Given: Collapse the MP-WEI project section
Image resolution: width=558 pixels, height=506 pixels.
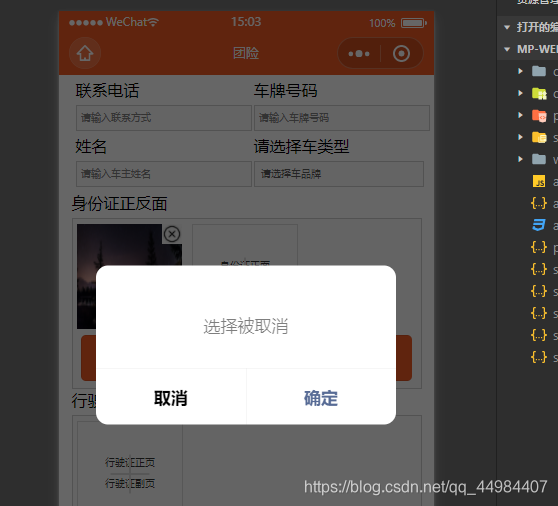Looking at the screenshot, I should 507,49.
